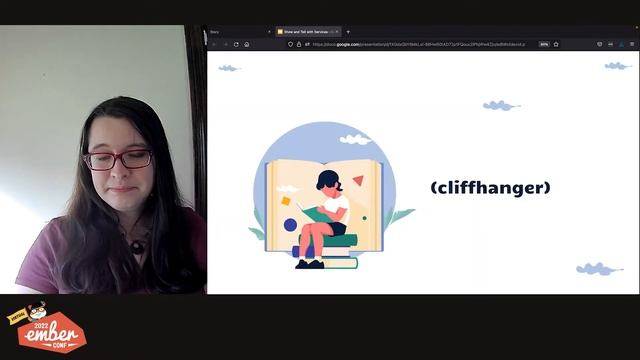The height and width of the screenshot is (360, 640).
Task: Reset the 80% zoom level badge
Action: (x=544, y=44)
